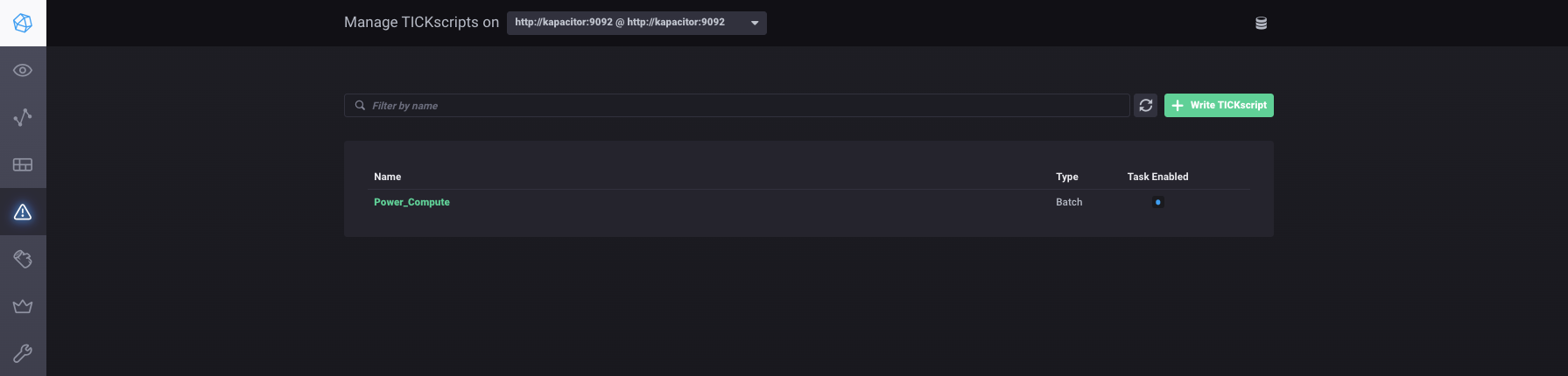Select the Alerting triangle icon
1568x376 pixels.
click(23, 212)
